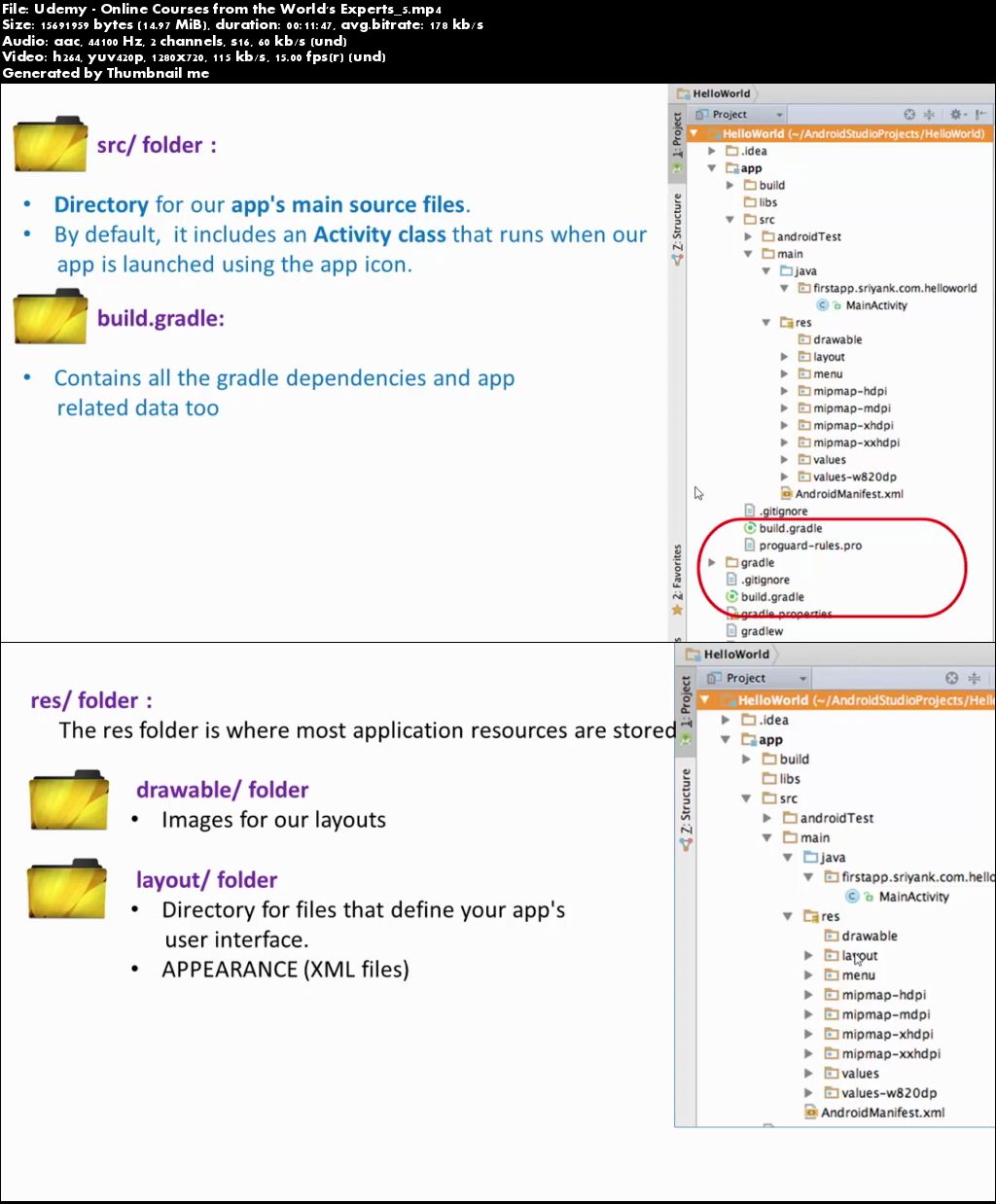The image size is (996, 1204).
Task: Click yellow folder image beside 'build.gradle:' heading
Action: (x=51, y=318)
